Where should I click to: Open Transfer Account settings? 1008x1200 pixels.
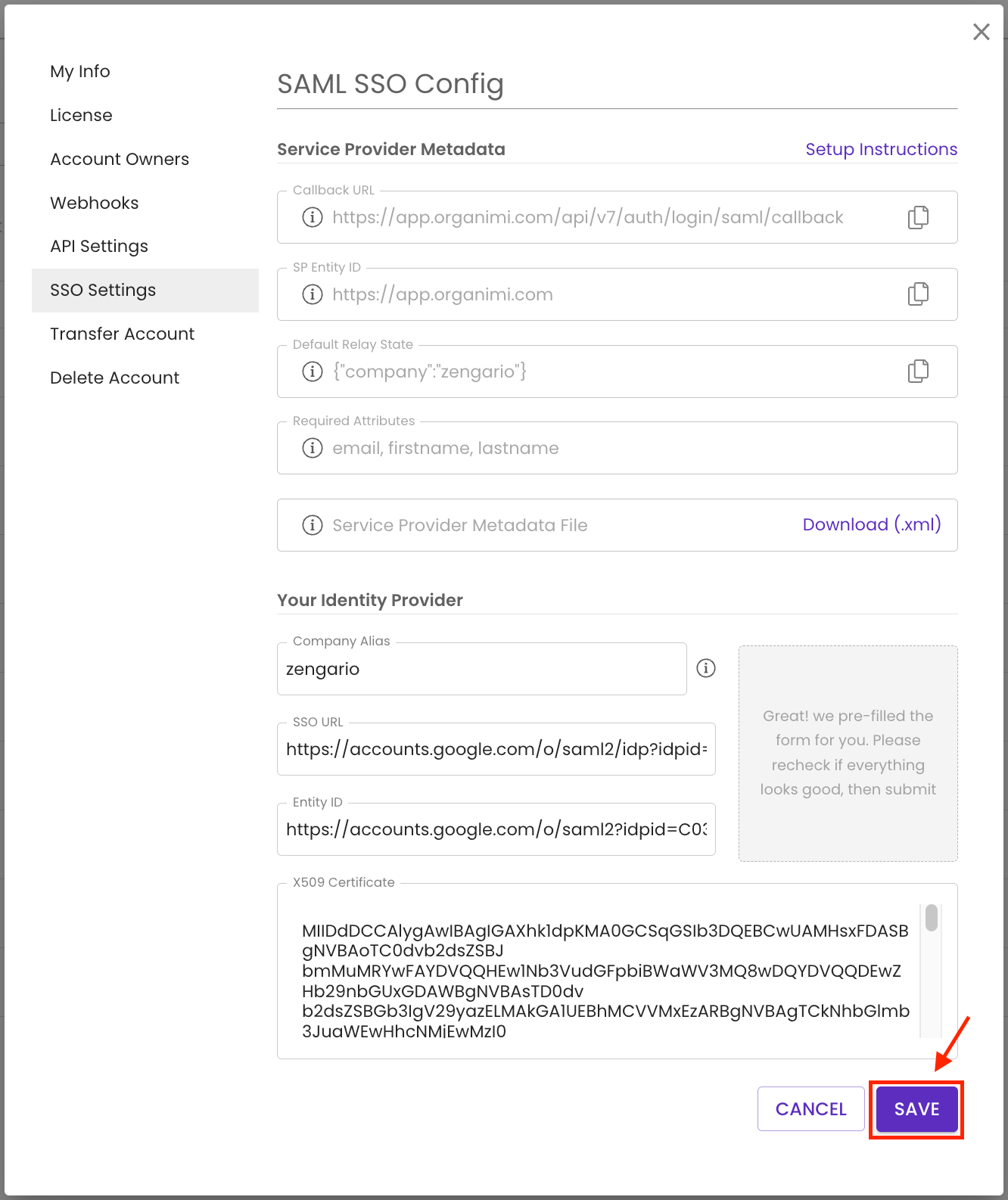pyautogui.click(x=122, y=334)
